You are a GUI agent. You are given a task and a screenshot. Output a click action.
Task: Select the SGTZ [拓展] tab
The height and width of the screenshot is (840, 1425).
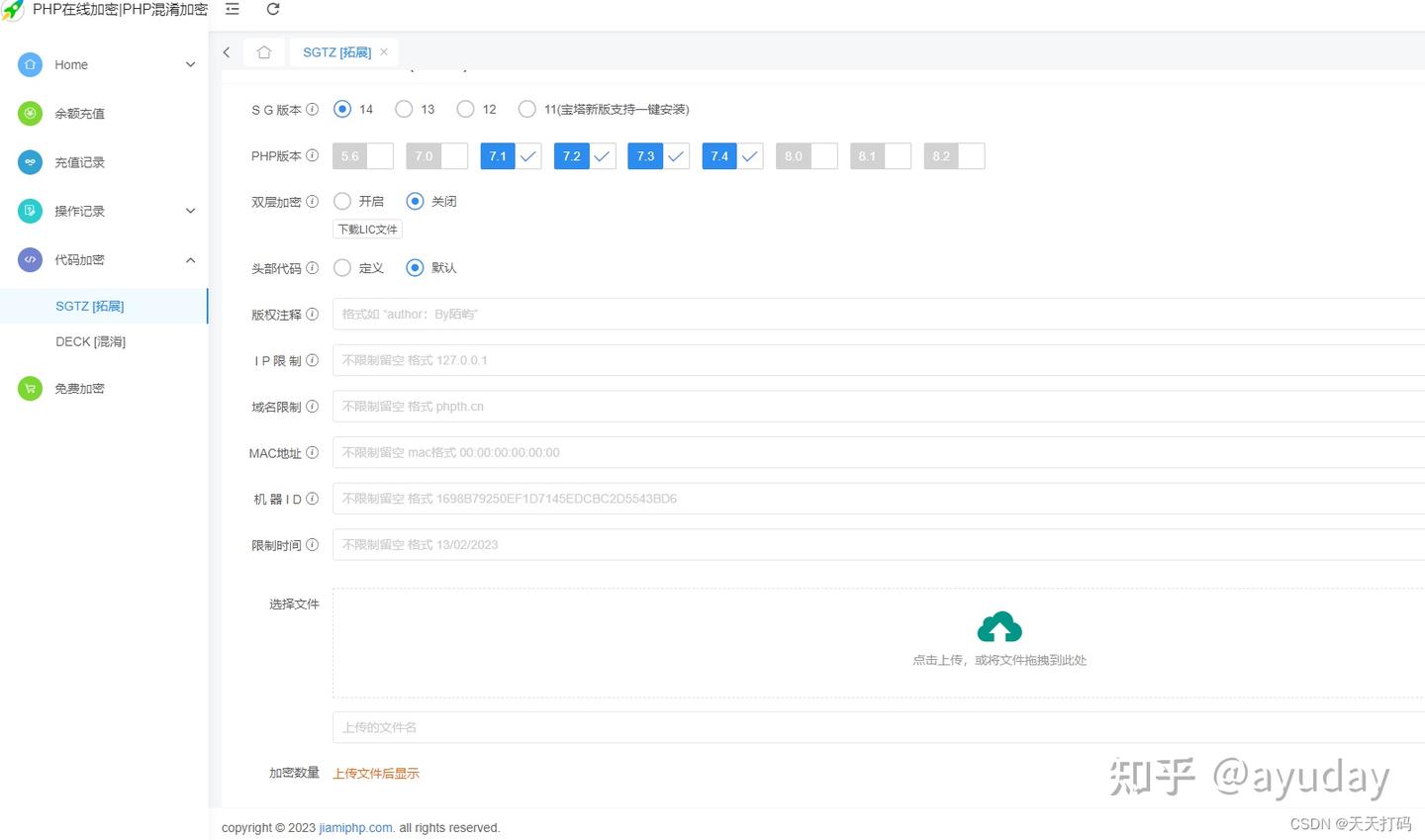click(336, 51)
